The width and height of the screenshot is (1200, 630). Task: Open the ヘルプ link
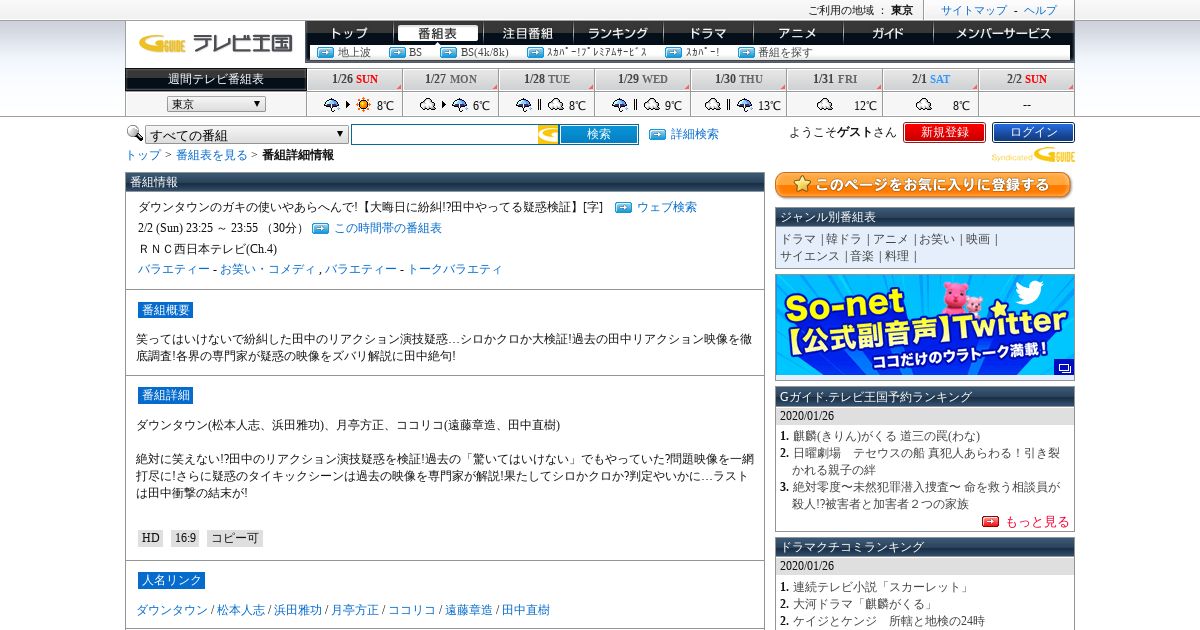pyautogui.click(x=1040, y=10)
